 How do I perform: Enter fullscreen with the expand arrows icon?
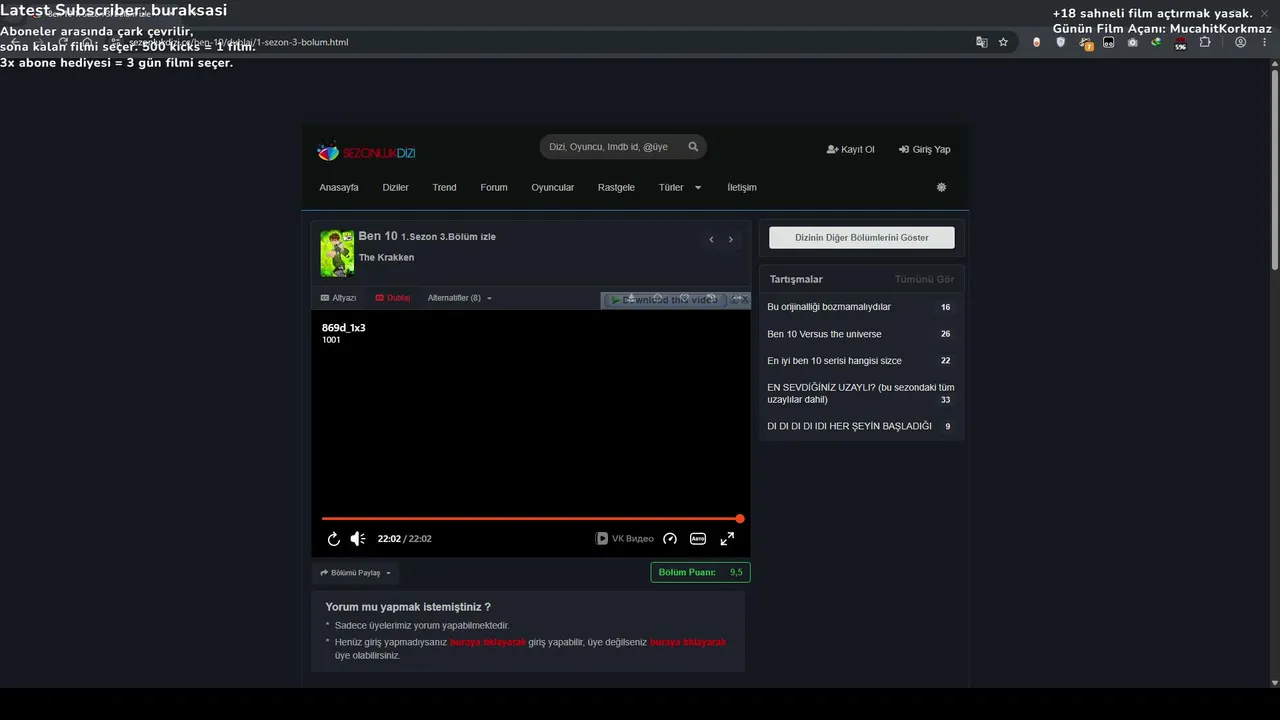pyautogui.click(x=727, y=539)
